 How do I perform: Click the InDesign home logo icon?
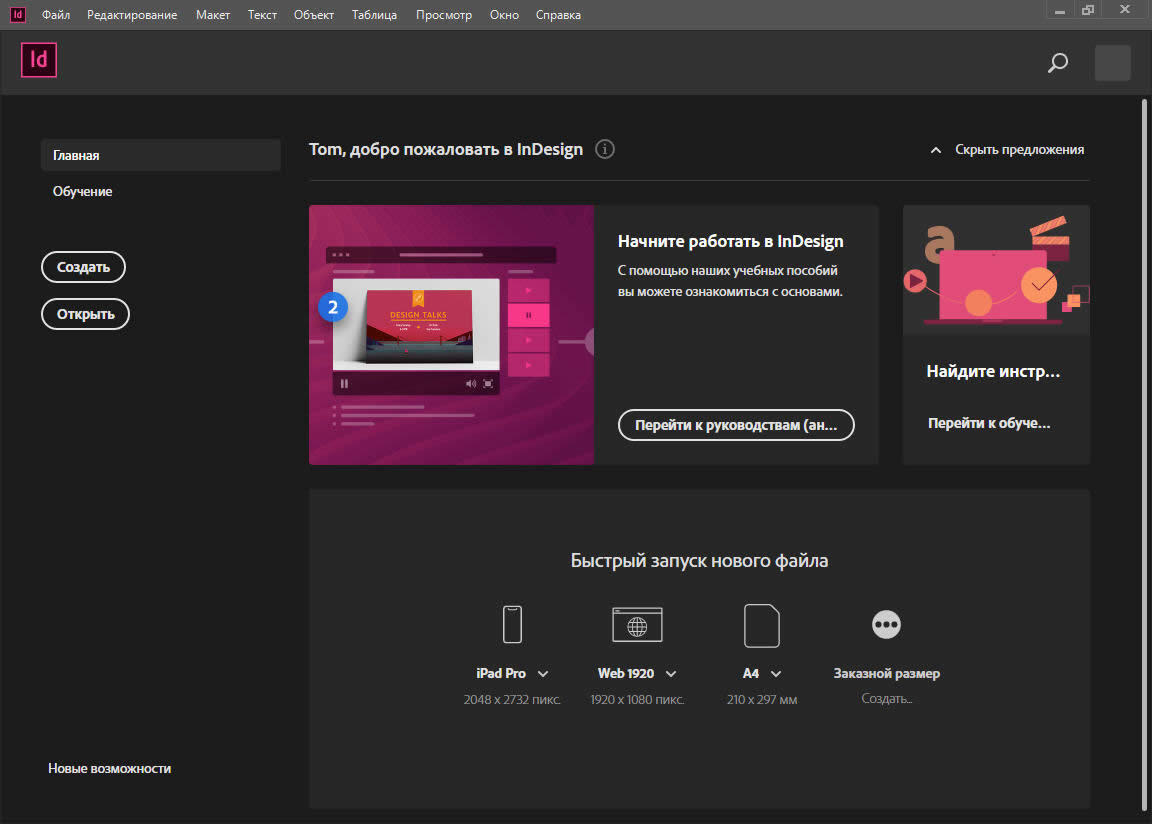click(39, 59)
